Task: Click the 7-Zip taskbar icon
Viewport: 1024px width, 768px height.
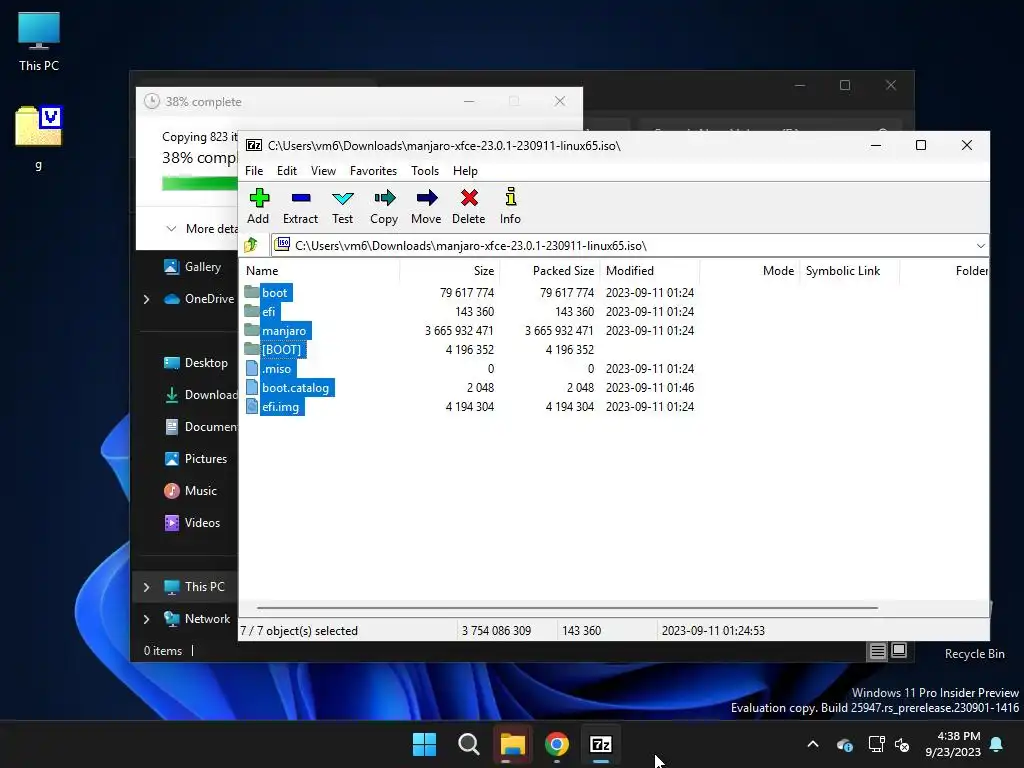Action: coord(600,744)
